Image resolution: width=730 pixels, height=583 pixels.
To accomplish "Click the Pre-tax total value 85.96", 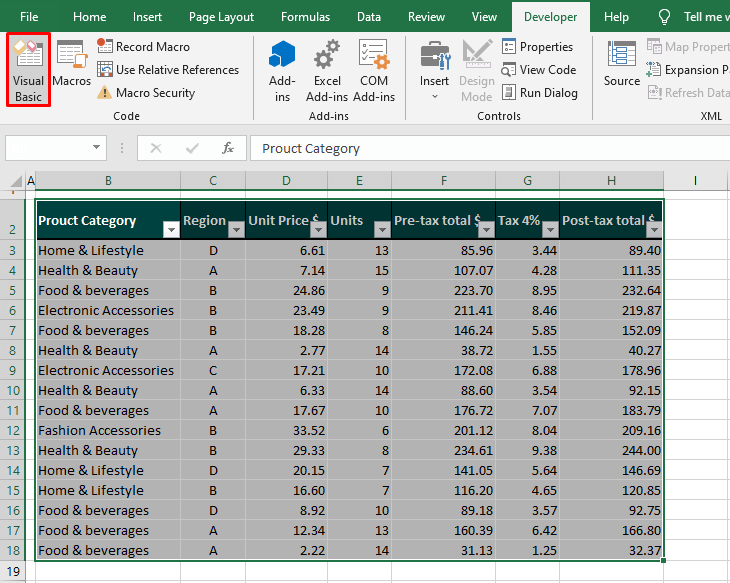I will (444, 250).
